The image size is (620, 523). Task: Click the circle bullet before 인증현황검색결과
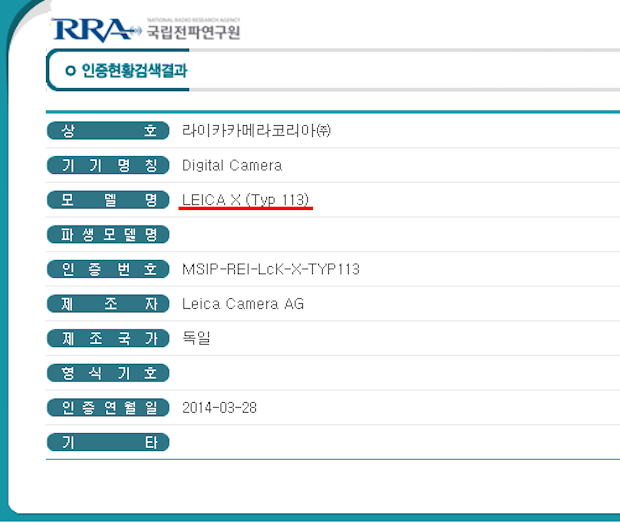pyautogui.click(x=69, y=71)
